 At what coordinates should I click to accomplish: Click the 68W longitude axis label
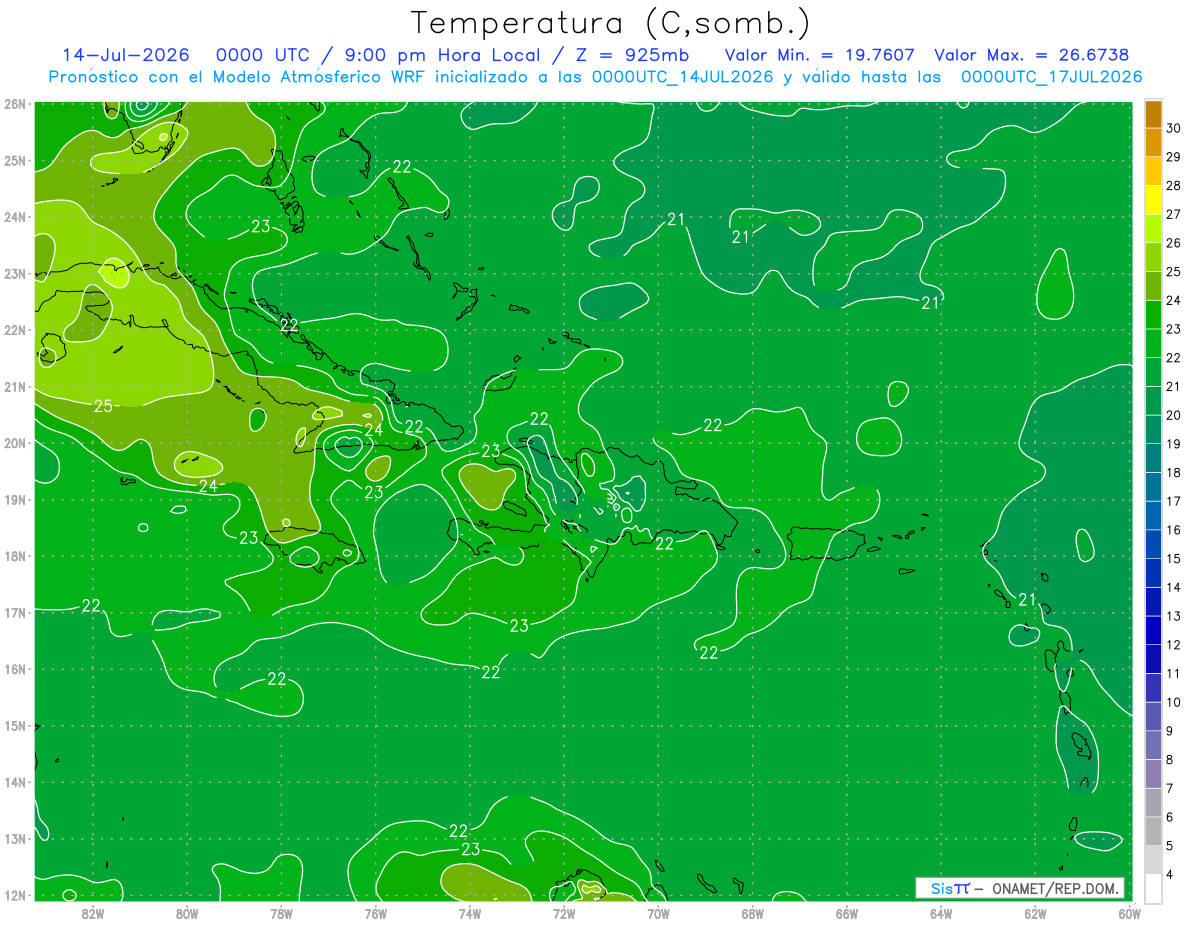point(753,913)
